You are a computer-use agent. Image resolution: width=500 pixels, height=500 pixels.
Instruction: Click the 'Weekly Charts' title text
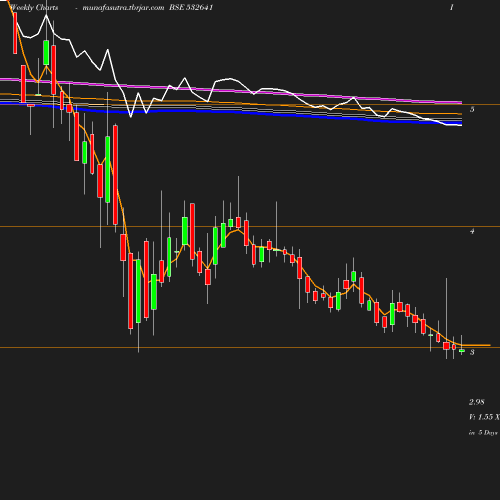coord(34,7)
